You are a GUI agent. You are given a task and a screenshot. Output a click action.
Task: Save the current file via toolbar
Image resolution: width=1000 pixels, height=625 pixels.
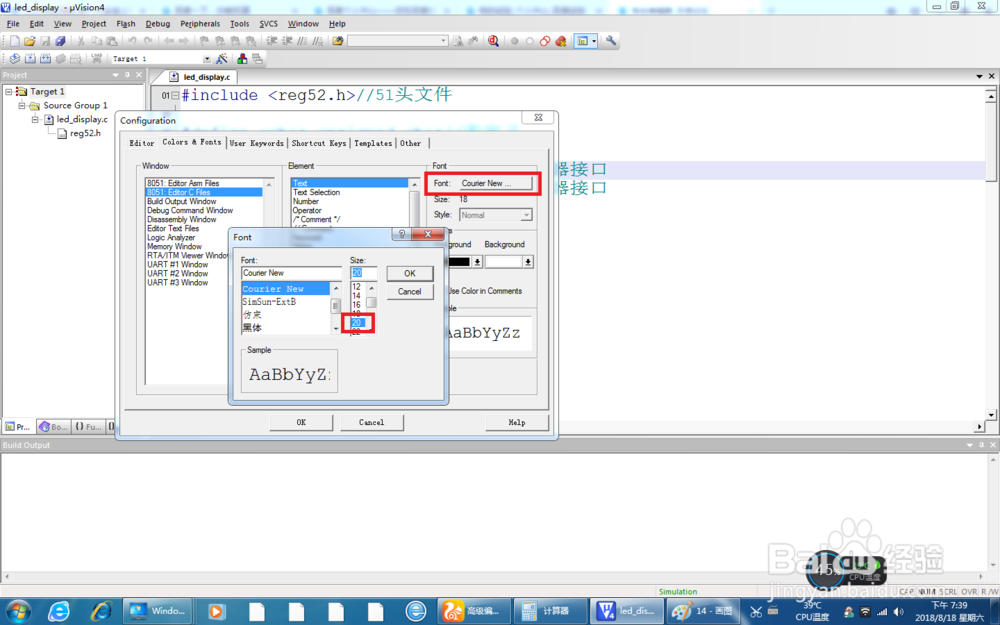pyautogui.click(x=45, y=41)
